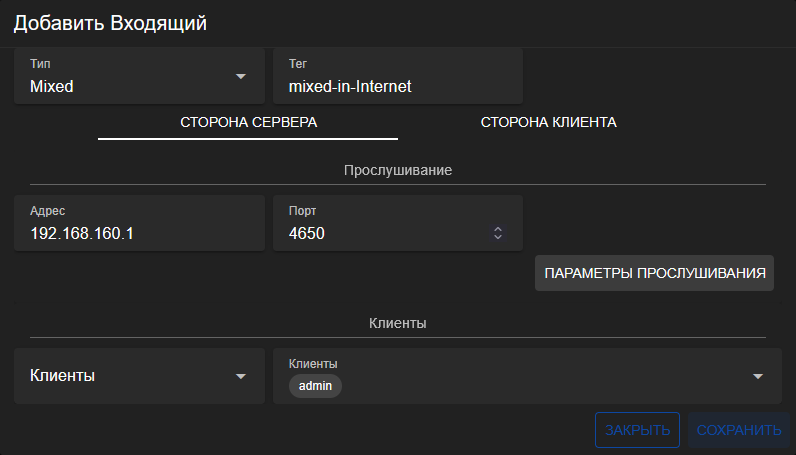Decrease the port with the down arrow
The height and width of the screenshot is (455, 796).
coord(498,238)
